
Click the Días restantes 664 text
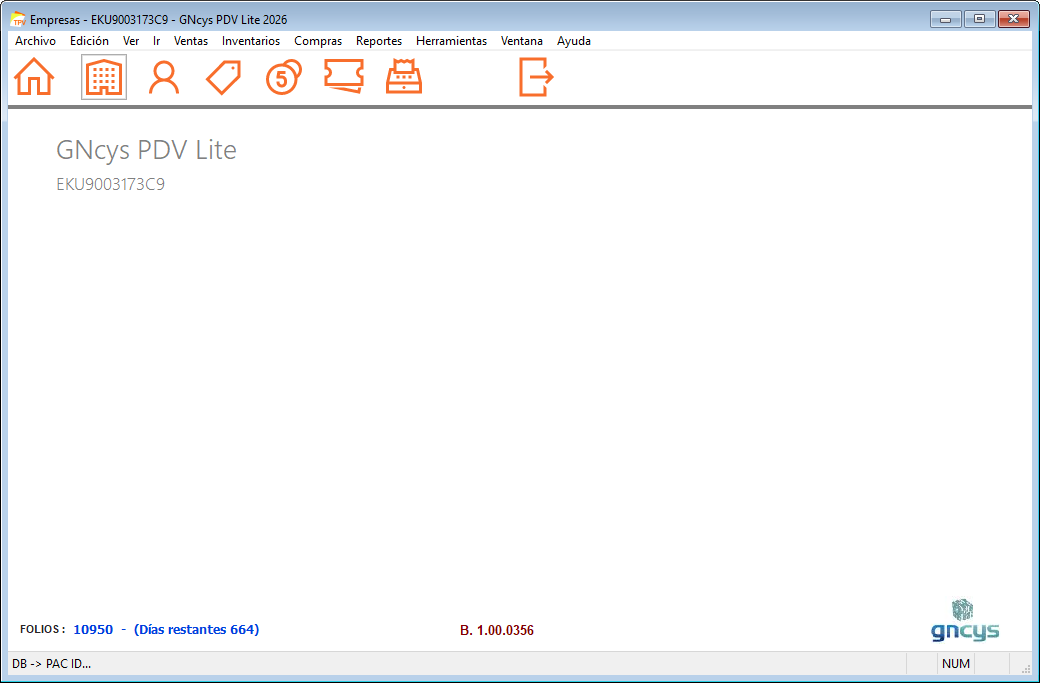(196, 629)
